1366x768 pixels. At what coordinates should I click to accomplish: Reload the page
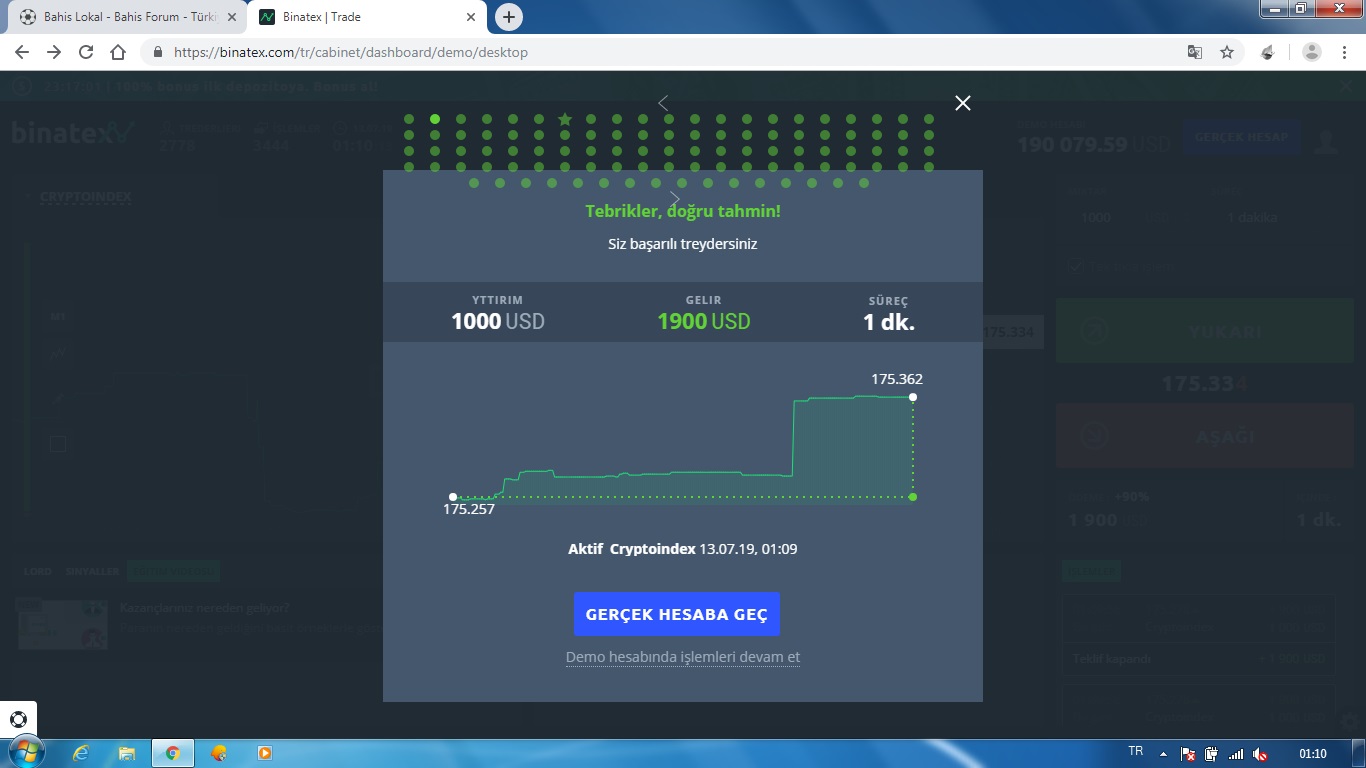click(x=86, y=52)
